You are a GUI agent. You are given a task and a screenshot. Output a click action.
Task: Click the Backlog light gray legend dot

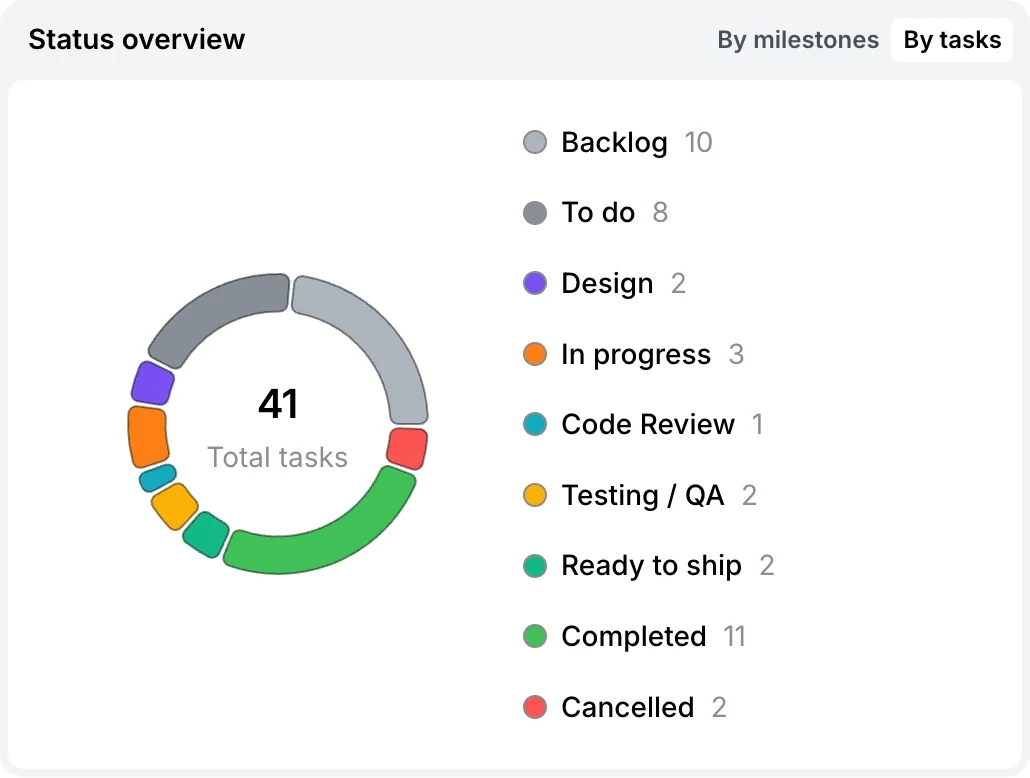[535, 142]
